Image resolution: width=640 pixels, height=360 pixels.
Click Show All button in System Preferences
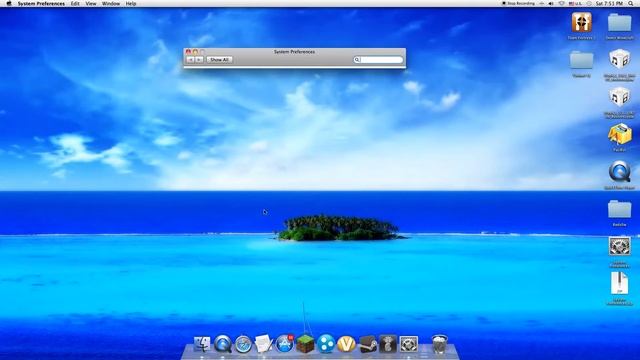pyautogui.click(x=220, y=60)
